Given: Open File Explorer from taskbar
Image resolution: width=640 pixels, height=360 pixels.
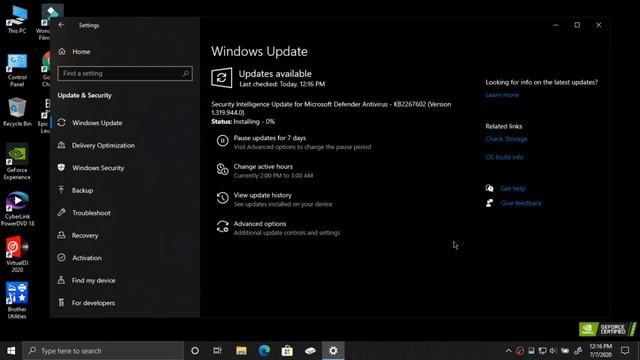Looking at the screenshot, I should [x=241, y=351].
